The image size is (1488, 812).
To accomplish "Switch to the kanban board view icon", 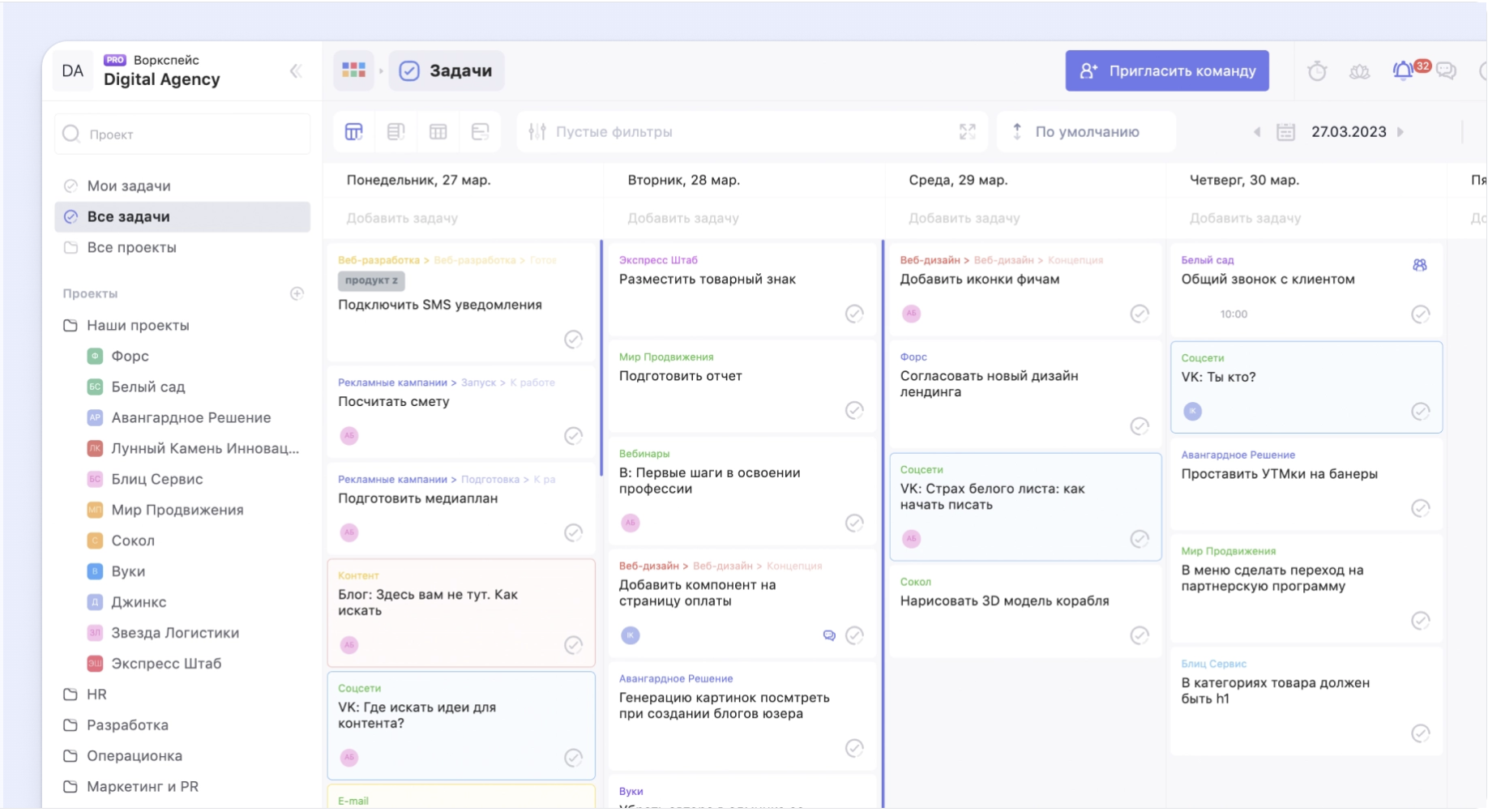I will click(x=354, y=132).
